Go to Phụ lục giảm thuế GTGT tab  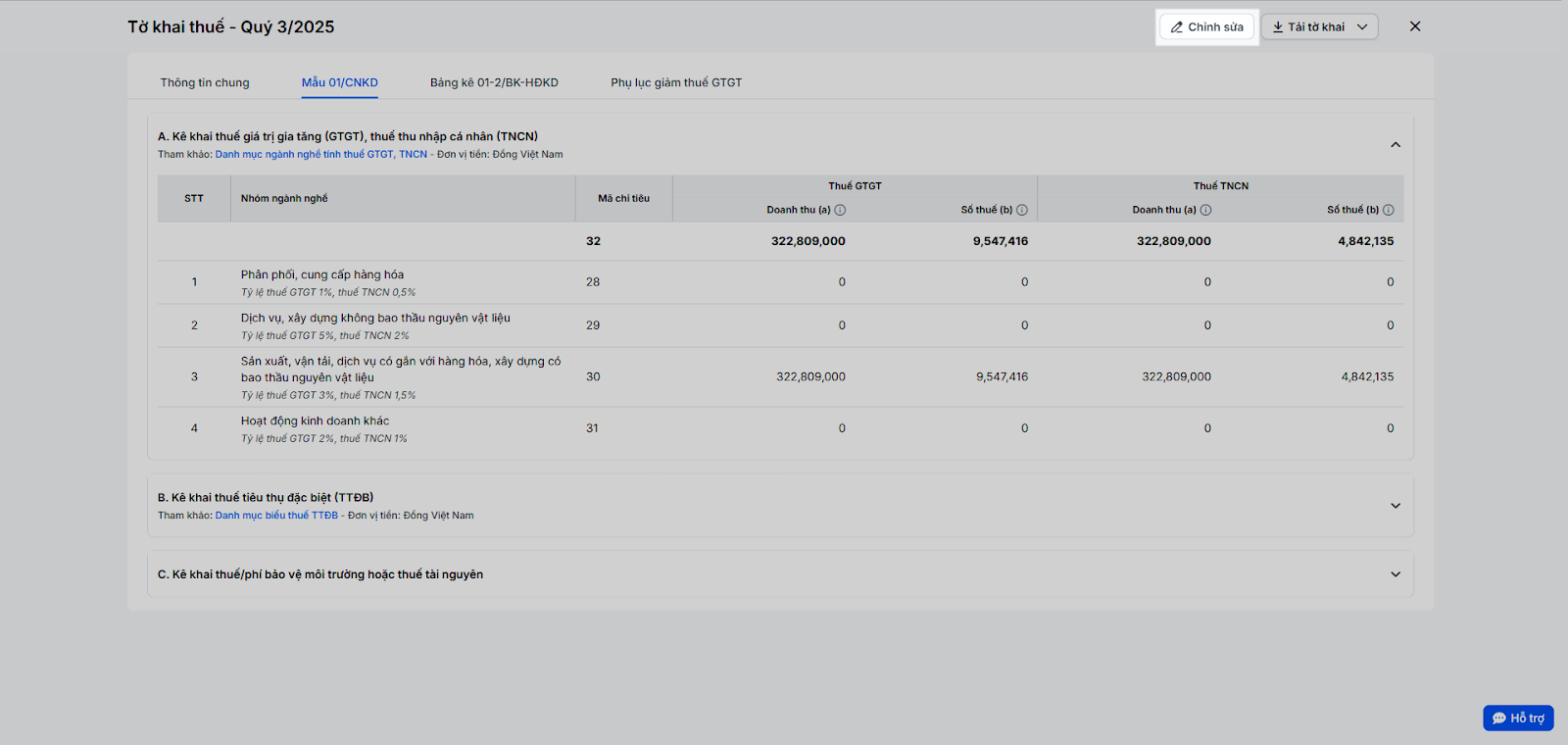[x=676, y=82]
